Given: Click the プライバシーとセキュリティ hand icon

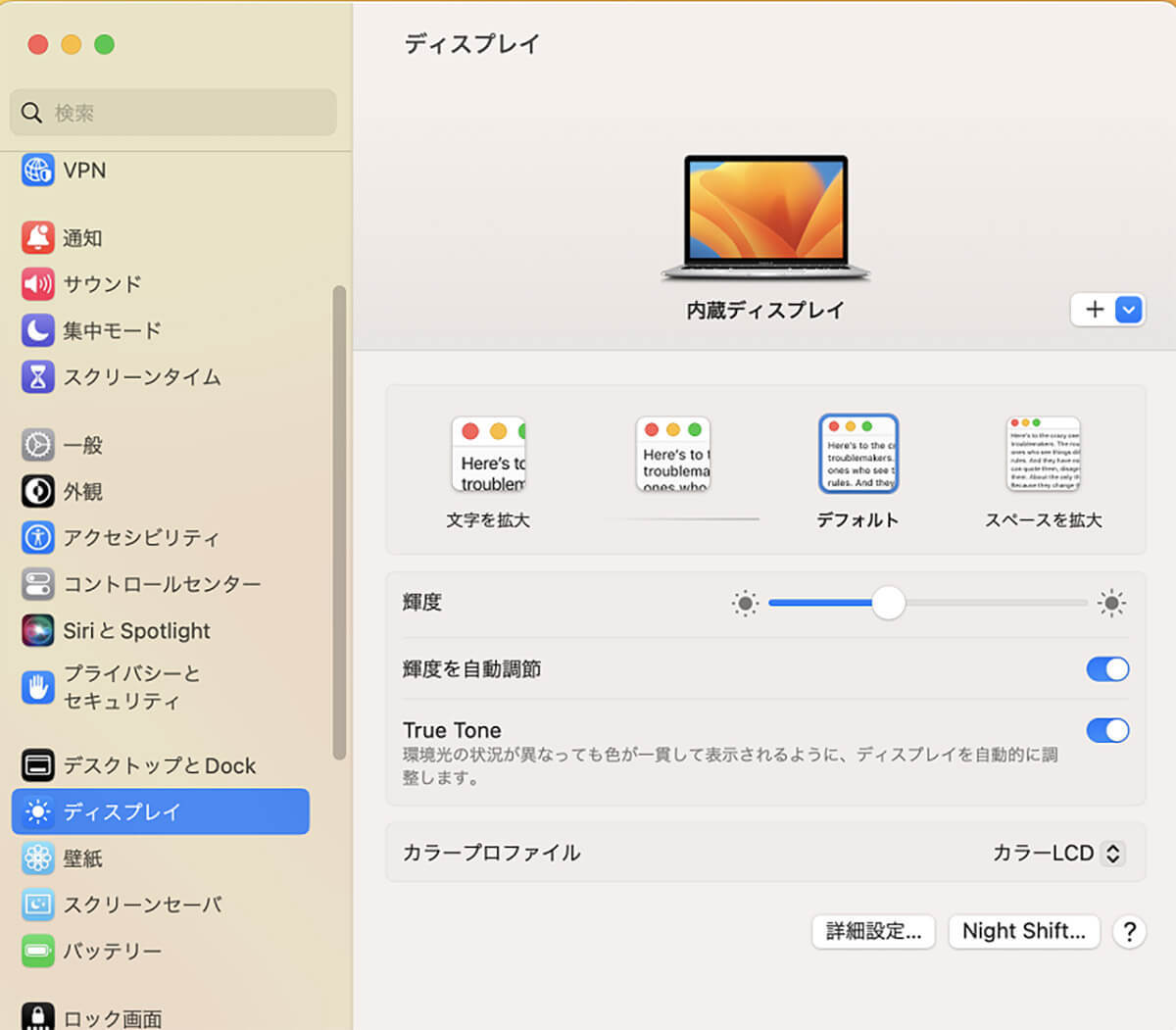Looking at the screenshot, I should point(37,687).
